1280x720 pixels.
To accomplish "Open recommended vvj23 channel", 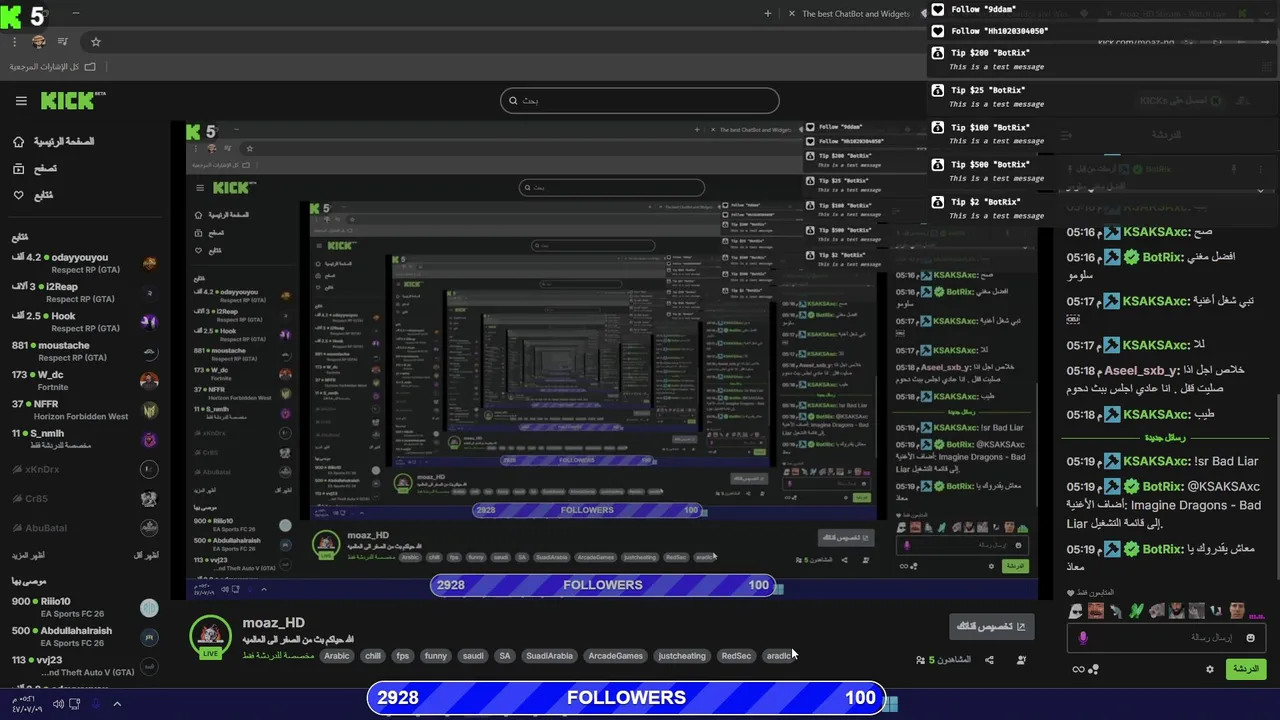I will coord(84,666).
